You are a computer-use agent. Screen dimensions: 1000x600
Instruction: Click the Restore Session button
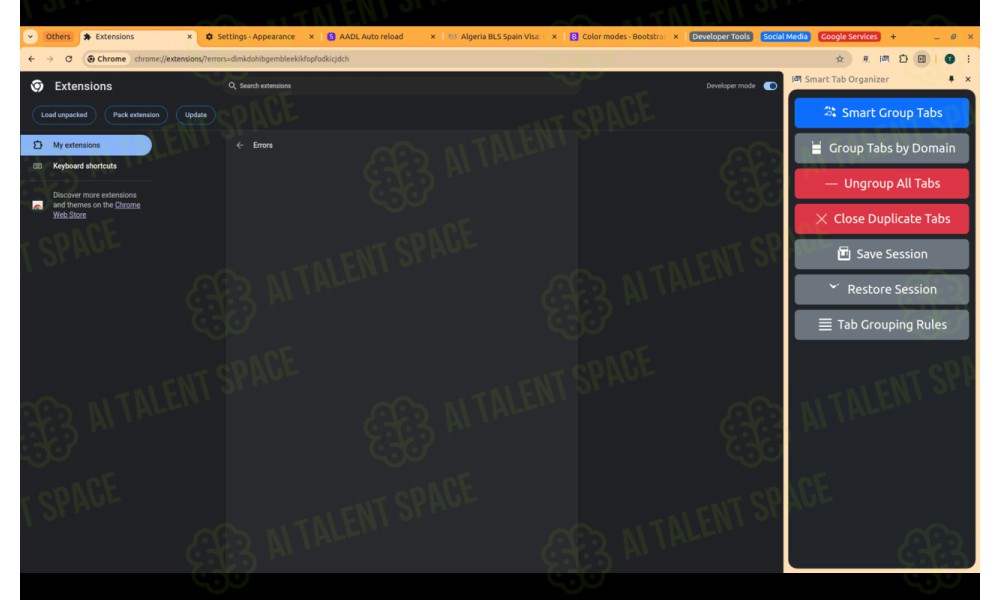coord(881,289)
